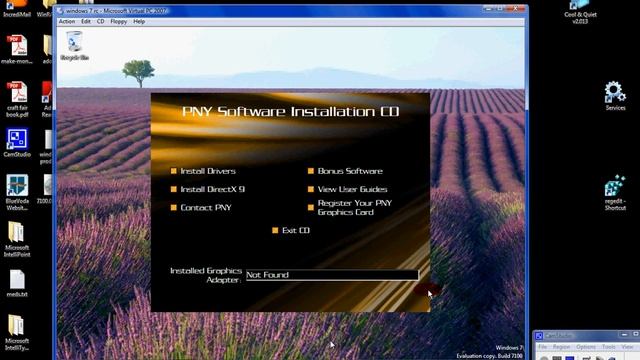The image size is (640, 360).
Task: Open Region menu in CamStudio window
Action: point(561,347)
